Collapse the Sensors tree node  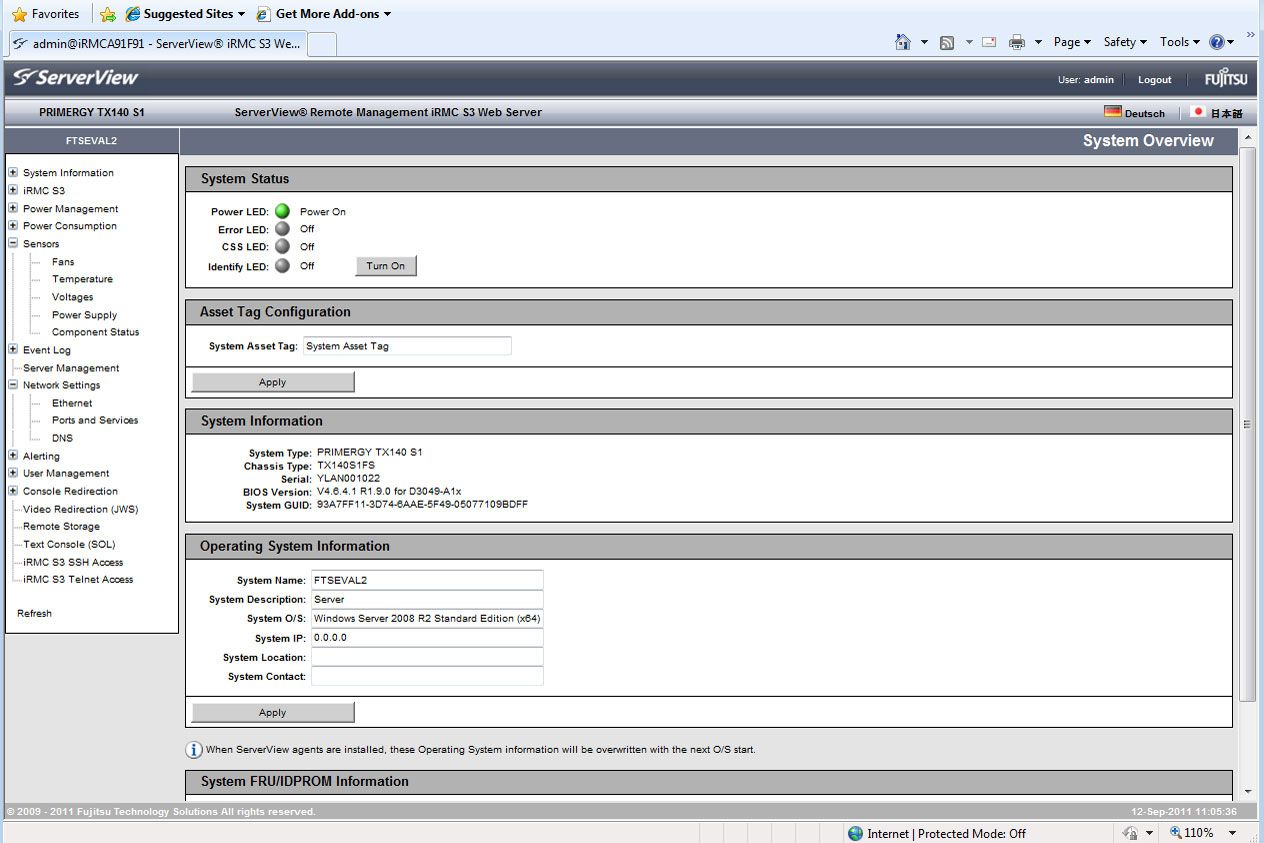pyautogui.click(x=13, y=243)
